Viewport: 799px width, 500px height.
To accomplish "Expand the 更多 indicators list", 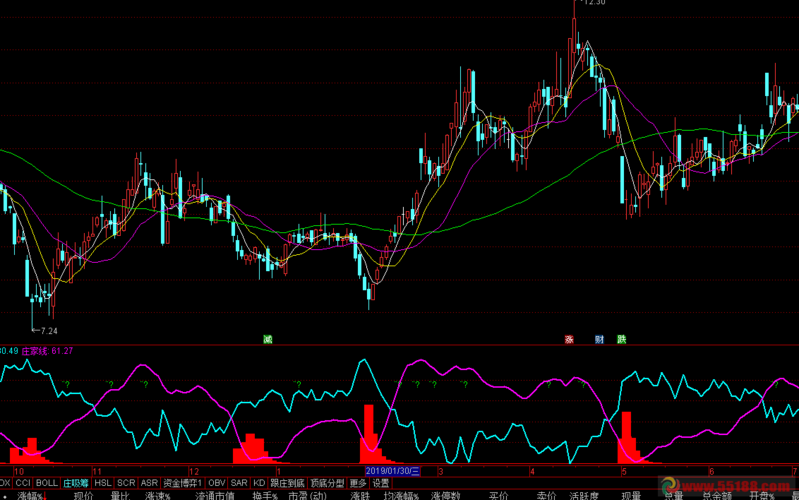I will pyautogui.click(x=358, y=482).
